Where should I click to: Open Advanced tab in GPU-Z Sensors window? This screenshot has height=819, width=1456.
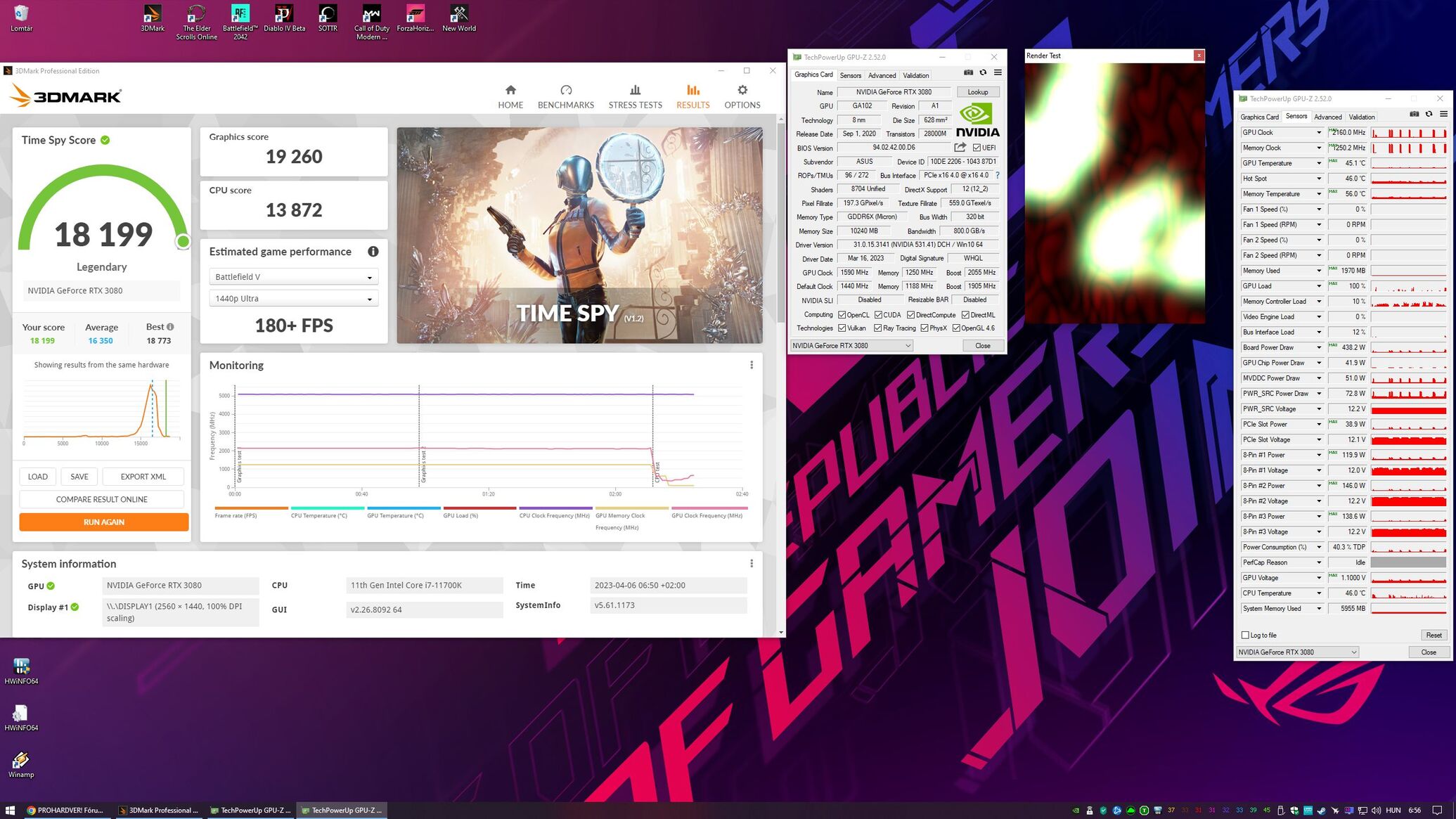(1327, 117)
